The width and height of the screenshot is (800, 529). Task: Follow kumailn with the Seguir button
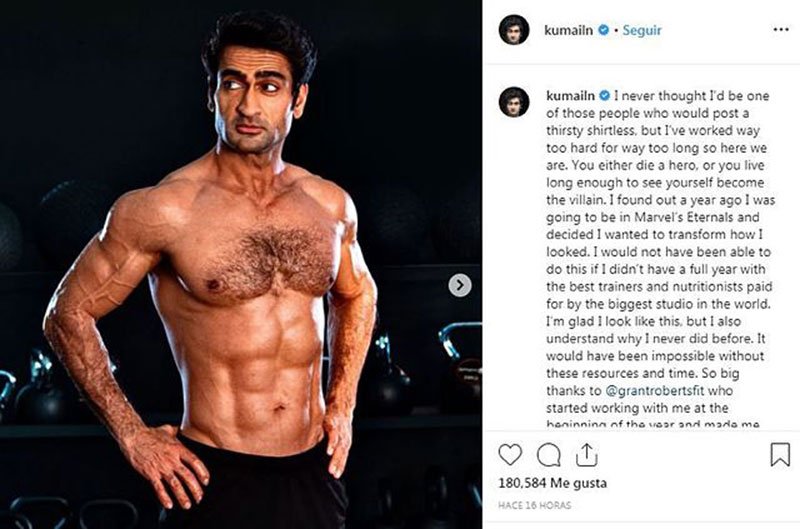tap(642, 30)
